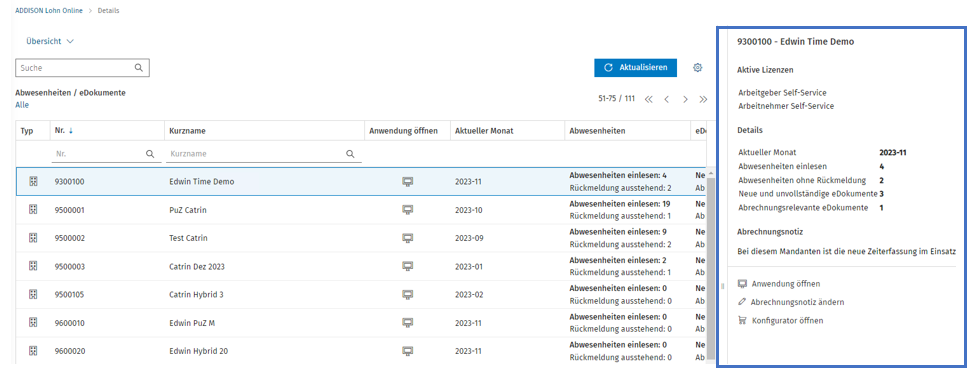Click Alle filter under Abwesenheiten / eDokumente
This screenshot has width=971, height=372.
pos(22,105)
